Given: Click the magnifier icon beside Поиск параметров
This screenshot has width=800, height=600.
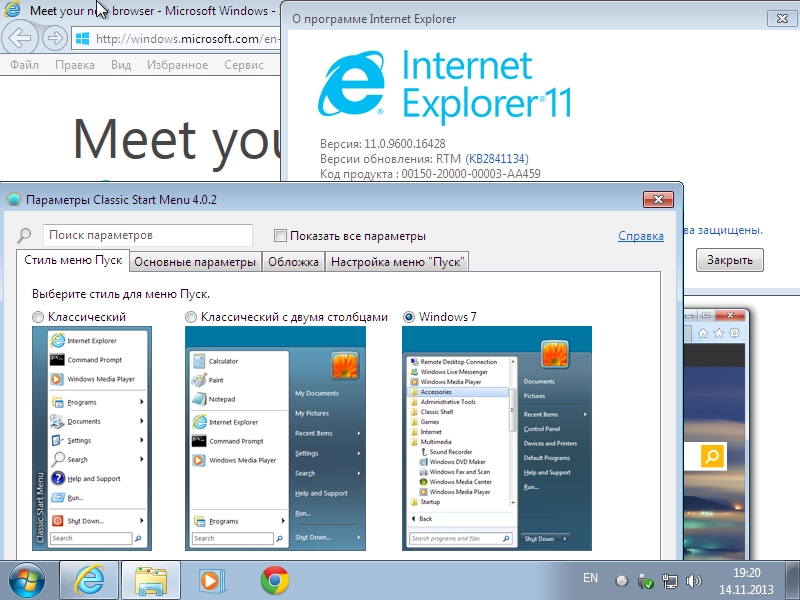Looking at the screenshot, I should click(24, 235).
